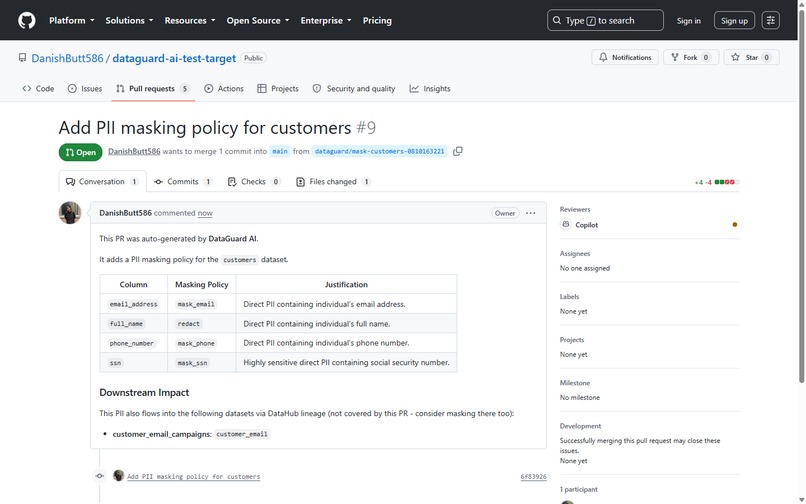Go to the Pricing page
The image size is (806, 504).
[x=377, y=21]
